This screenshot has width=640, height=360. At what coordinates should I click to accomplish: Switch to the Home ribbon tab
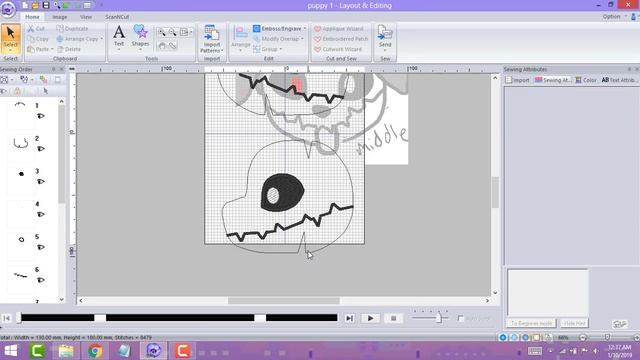pyautogui.click(x=32, y=17)
